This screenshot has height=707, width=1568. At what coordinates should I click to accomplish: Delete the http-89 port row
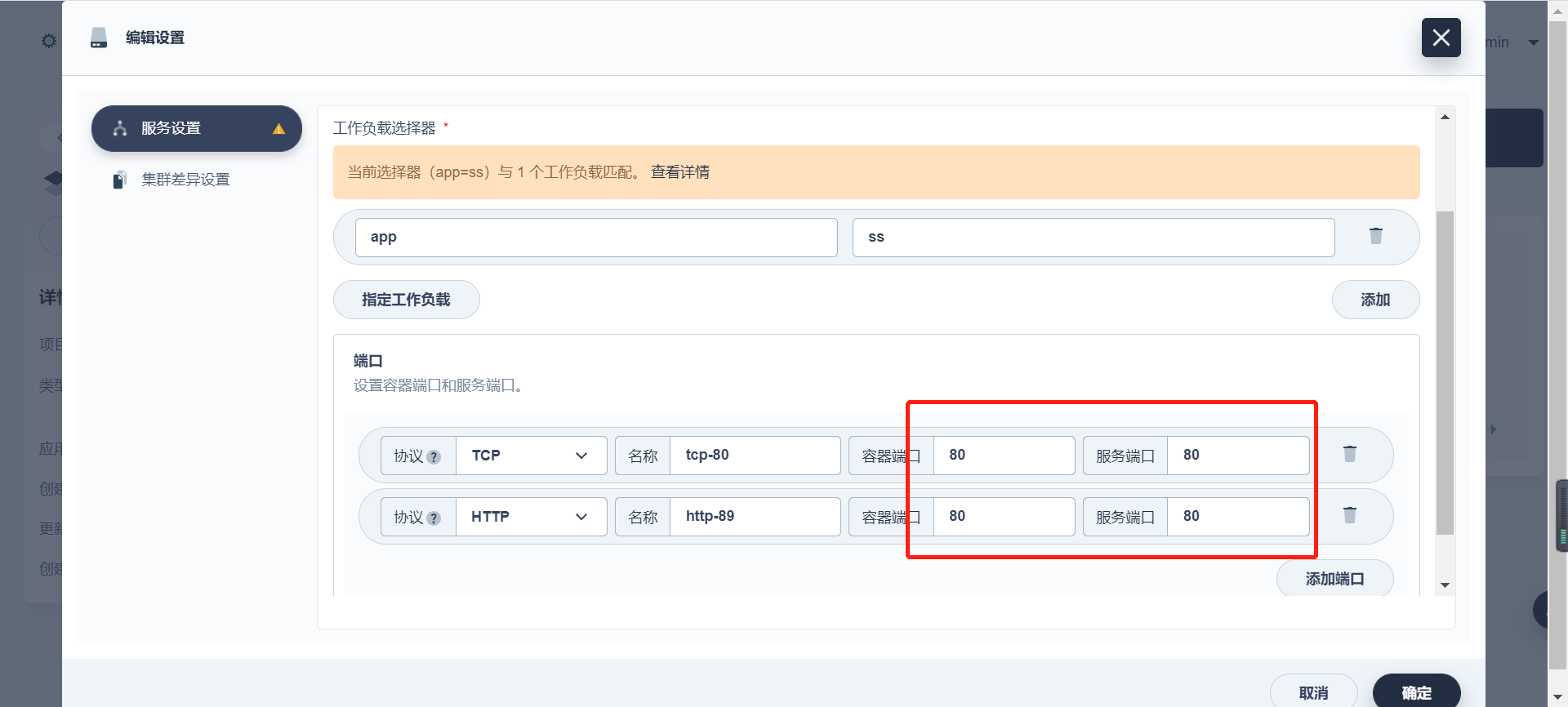pos(1350,515)
